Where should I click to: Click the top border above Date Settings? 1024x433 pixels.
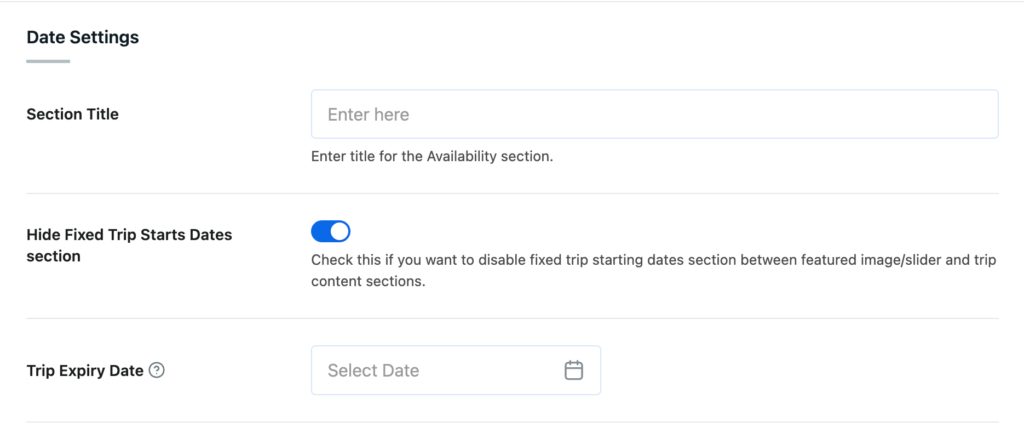512,2
